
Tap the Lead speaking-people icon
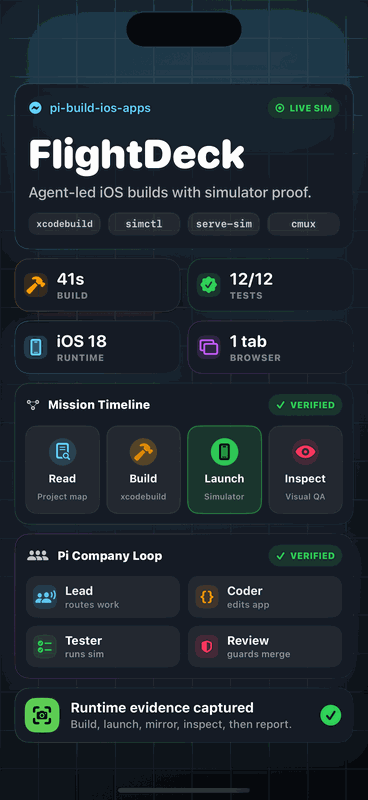pyautogui.click(x=45, y=597)
